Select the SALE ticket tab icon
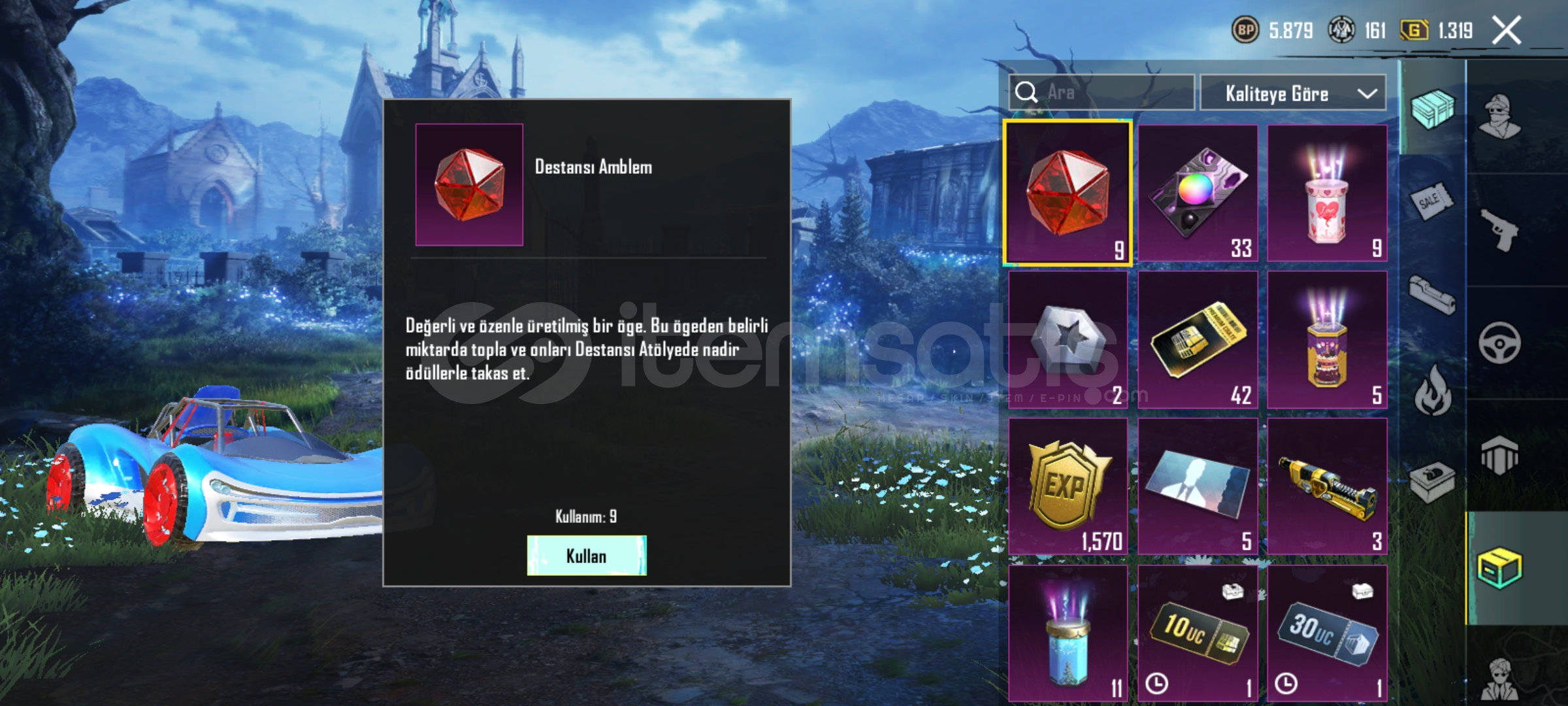1568x706 pixels. [x=1431, y=203]
